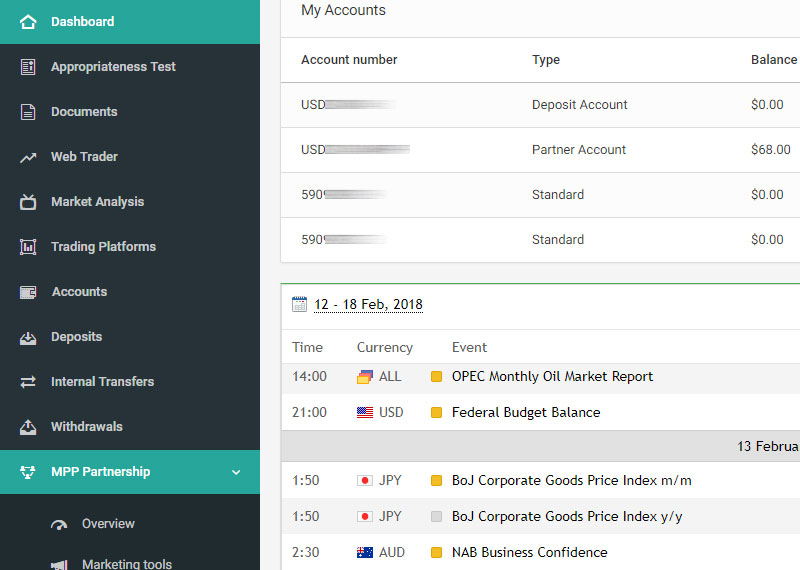The height and width of the screenshot is (570, 800).
Task: Click the Deposits tray icon
Action: (28, 337)
